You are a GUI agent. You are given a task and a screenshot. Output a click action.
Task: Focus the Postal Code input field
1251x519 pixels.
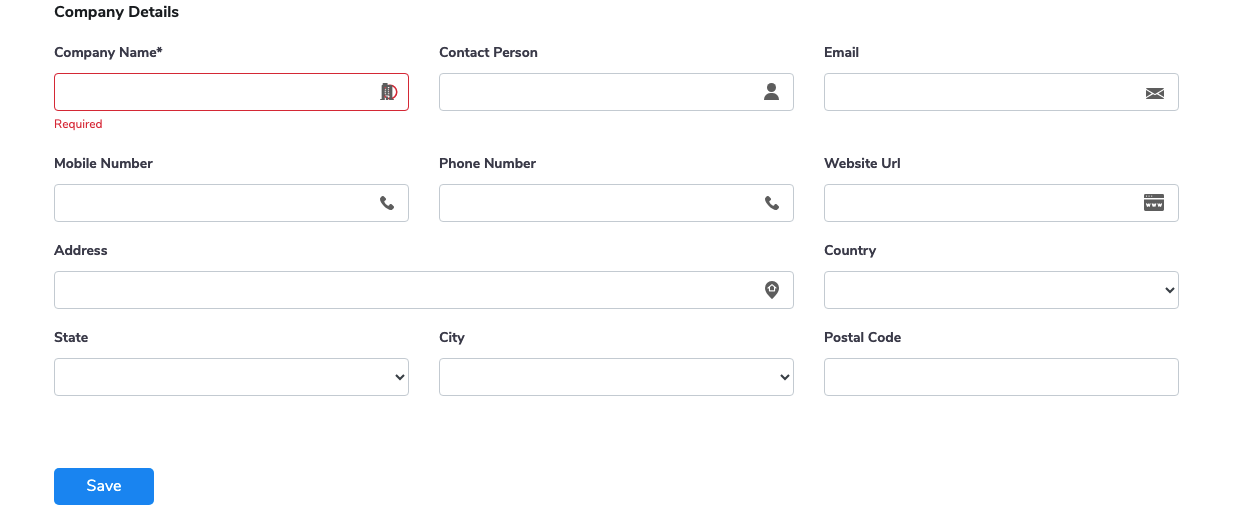point(1001,377)
